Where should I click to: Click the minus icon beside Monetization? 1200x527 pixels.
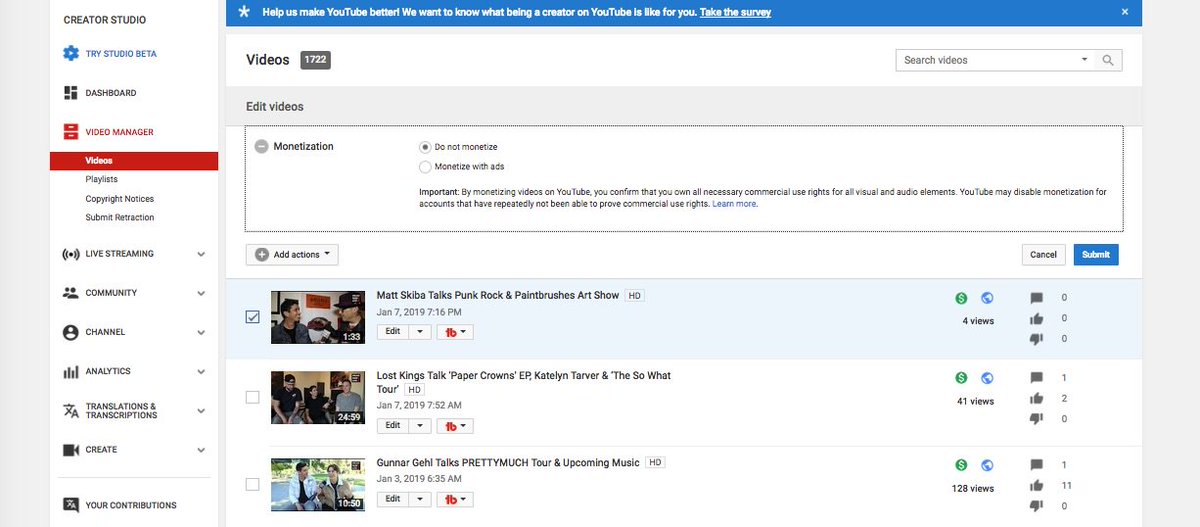coord(262,146)
